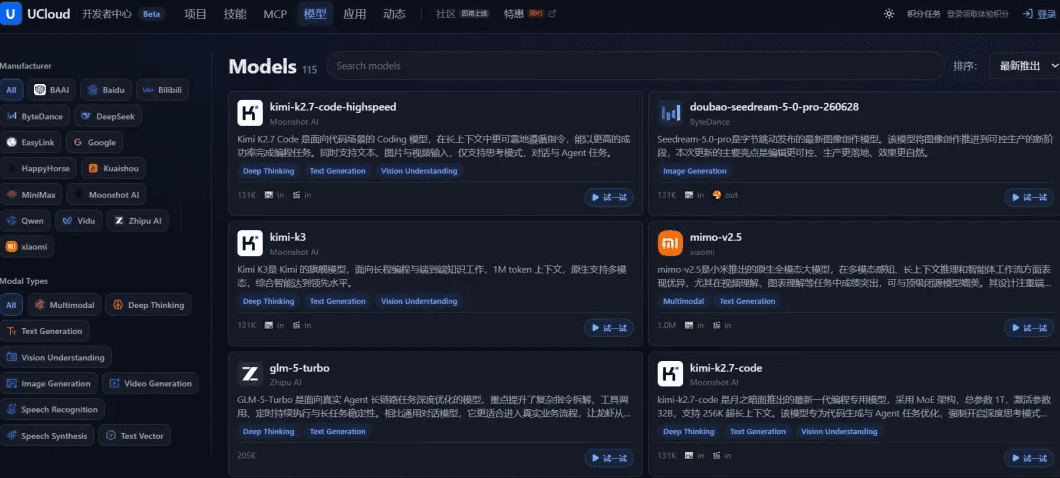Open the kimi-k3 model title
The image size is (1060, 478).
tap(288, 238)
